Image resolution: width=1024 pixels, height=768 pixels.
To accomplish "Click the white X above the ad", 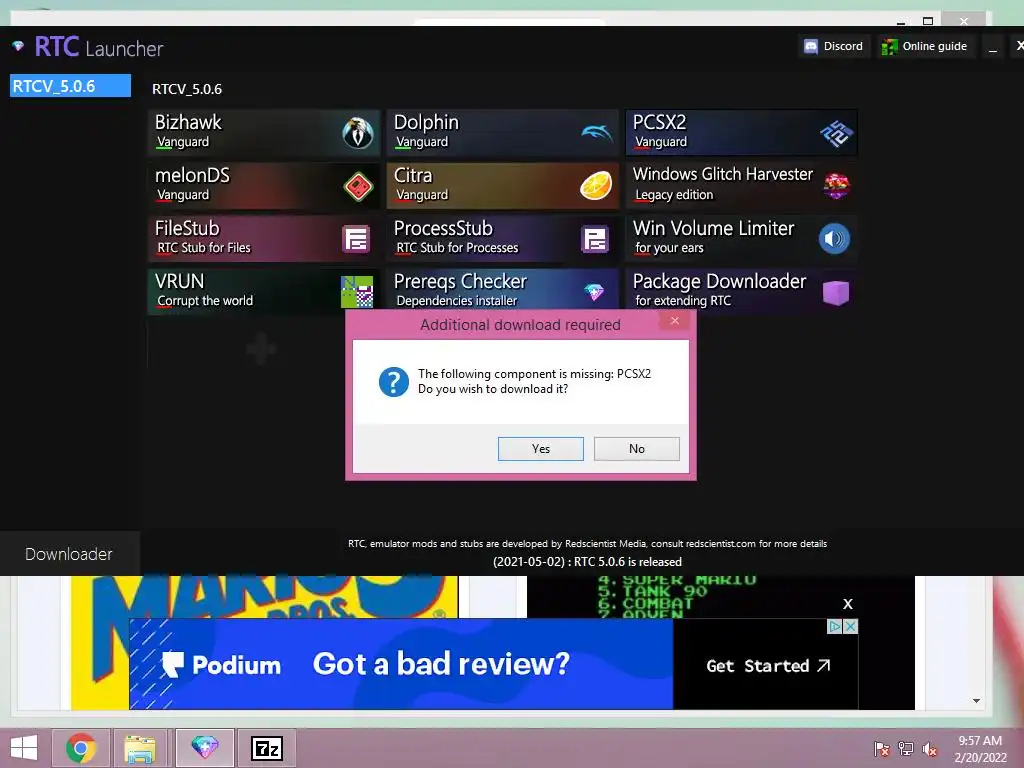I will pos(848,604).
